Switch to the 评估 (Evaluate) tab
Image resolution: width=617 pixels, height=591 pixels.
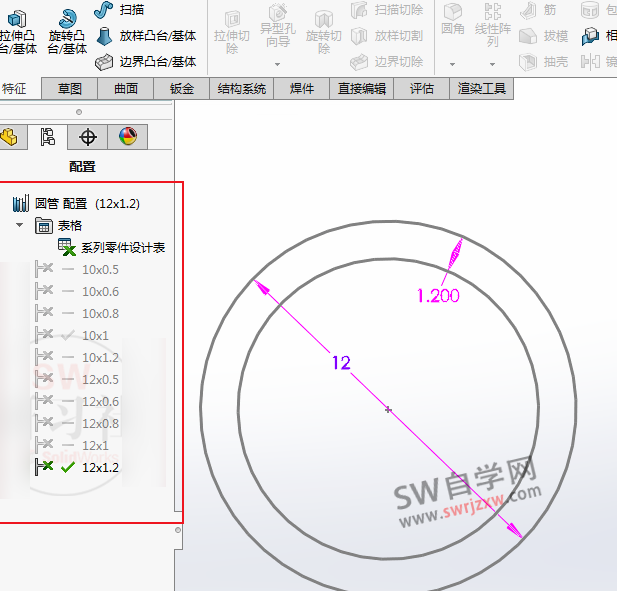pyautogui.click(x=421, y=89)
